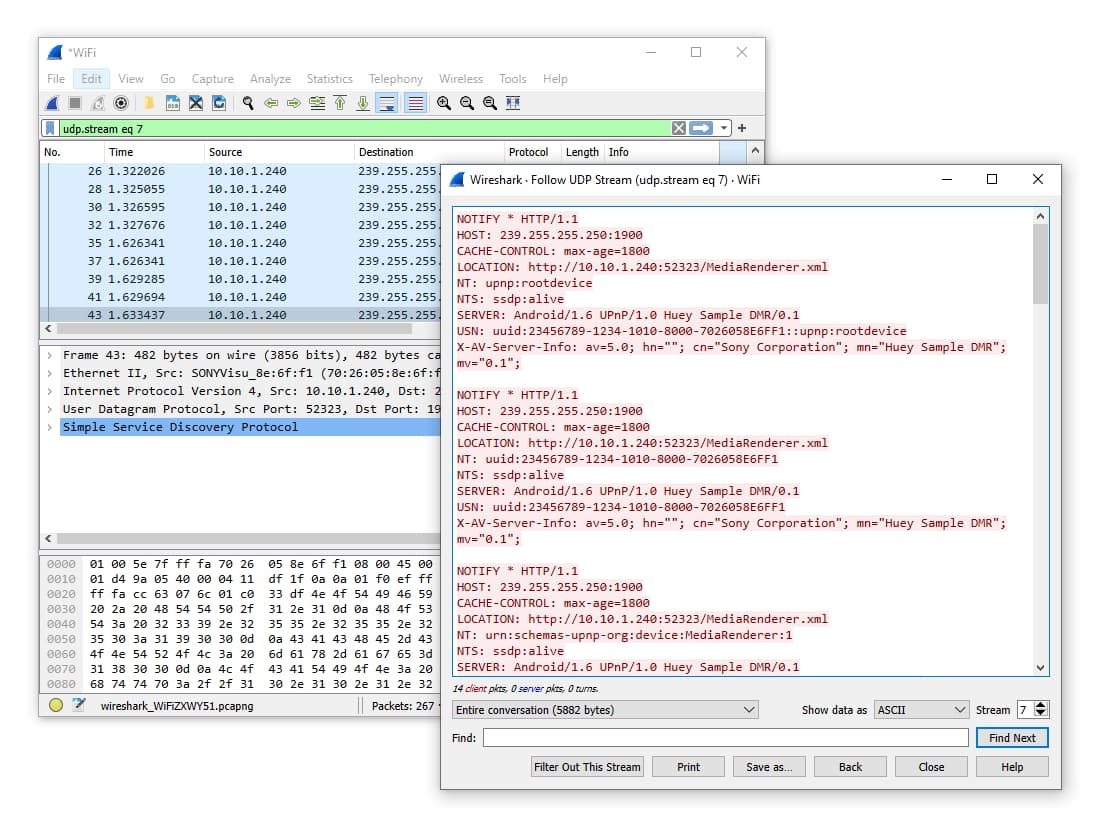This screenshot has width=1117, height=829.
Task: Open the Wireless menu
Action: click(x=460, y=79)
